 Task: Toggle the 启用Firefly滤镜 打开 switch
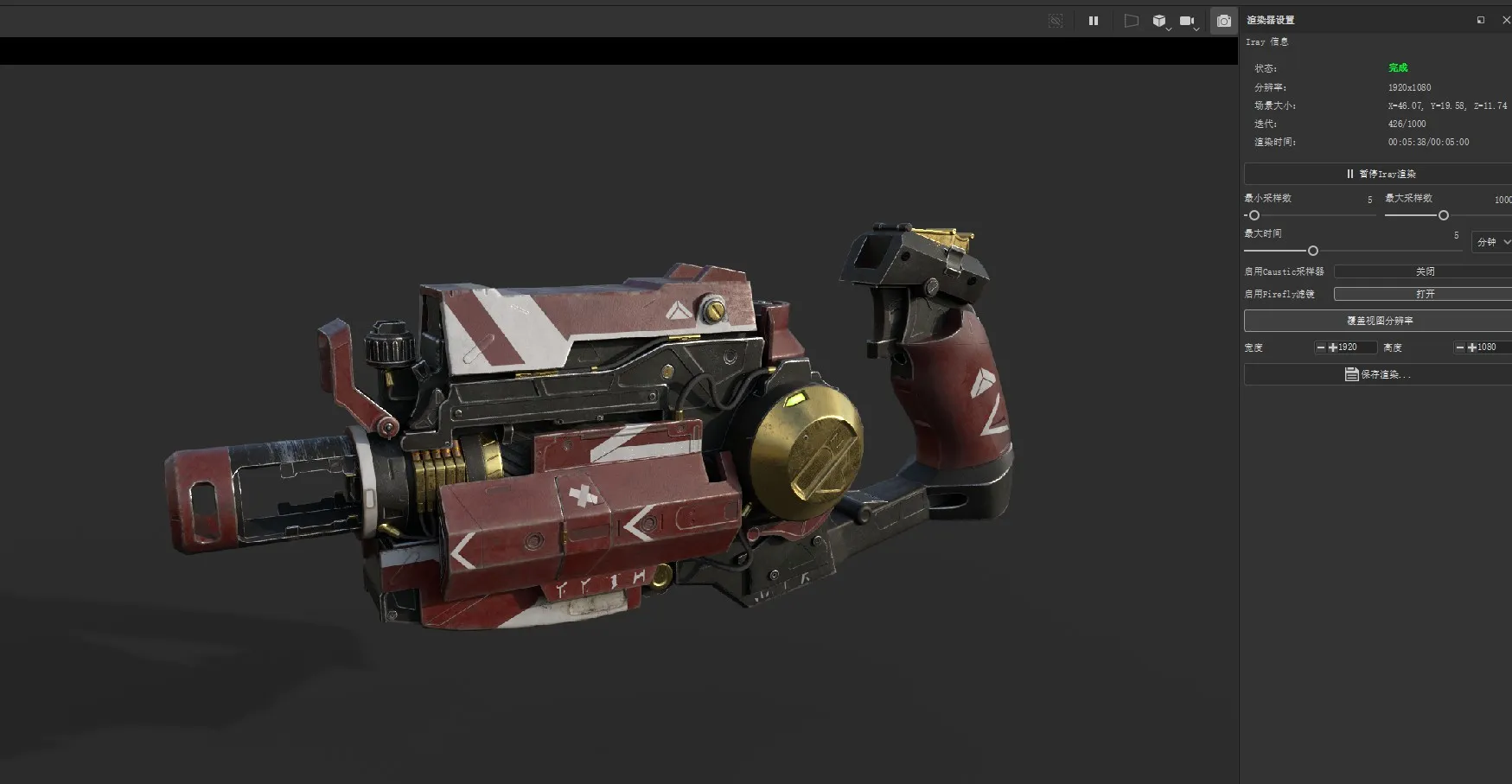[x=1424, y=294]
